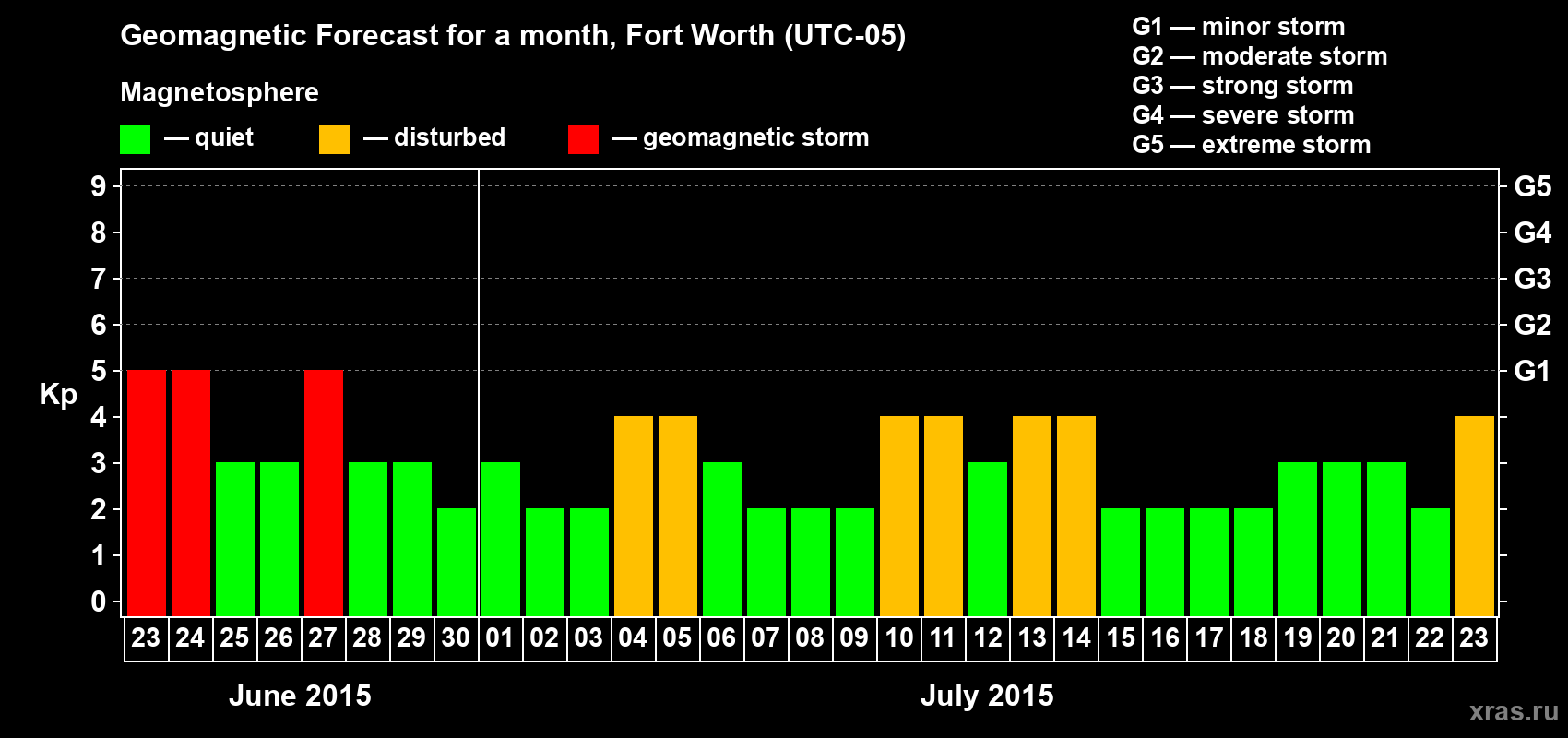Click the green quiet legend swatch
Image resolution: width=1568 pixels, height=738 pixels.
click(x=135, y=139)
